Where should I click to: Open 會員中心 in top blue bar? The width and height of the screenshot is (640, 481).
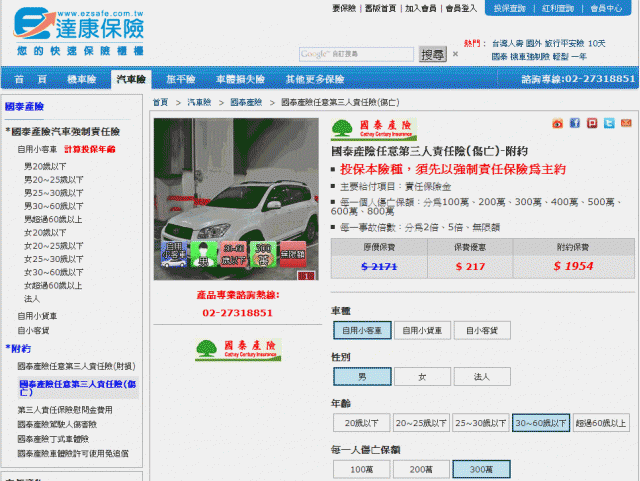click(x=606, y=8)
